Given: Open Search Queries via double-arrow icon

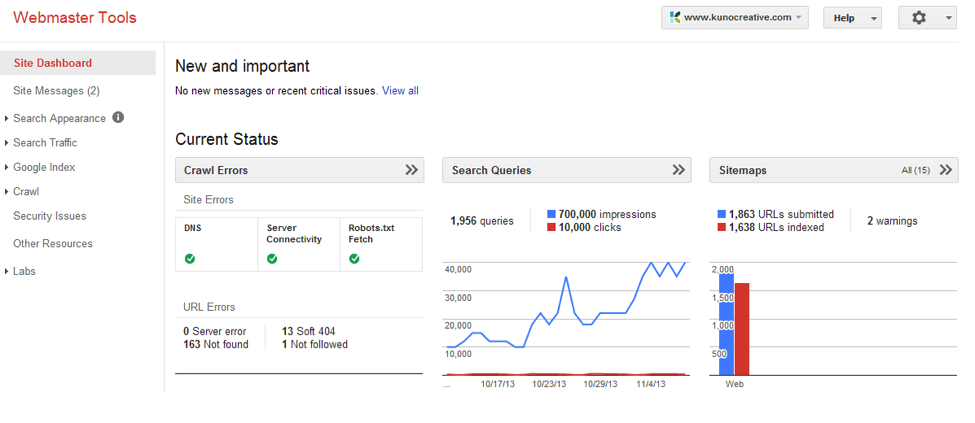Looking at the screenshot, I should [x=679, y=170].
